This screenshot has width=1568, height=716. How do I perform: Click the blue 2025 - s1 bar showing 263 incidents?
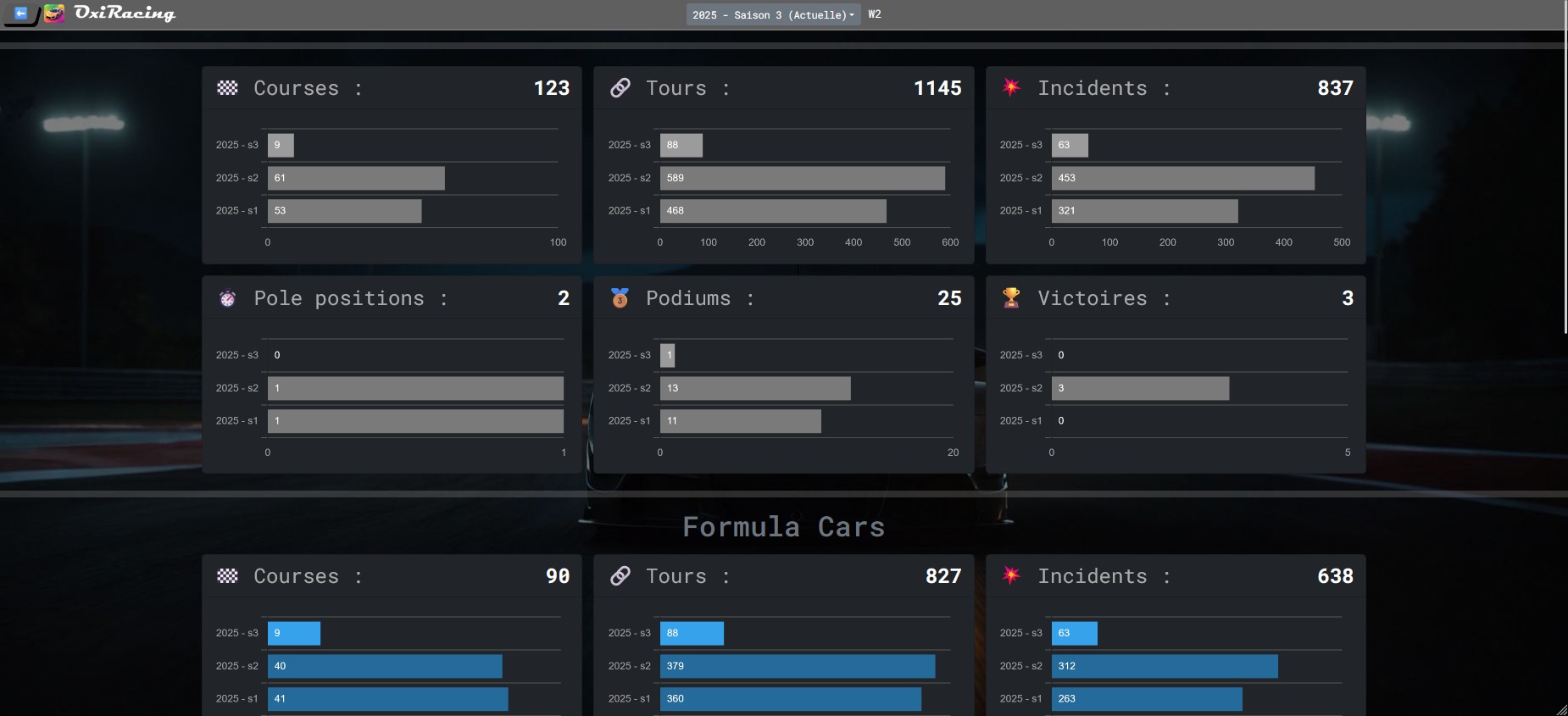[1147, 699]
